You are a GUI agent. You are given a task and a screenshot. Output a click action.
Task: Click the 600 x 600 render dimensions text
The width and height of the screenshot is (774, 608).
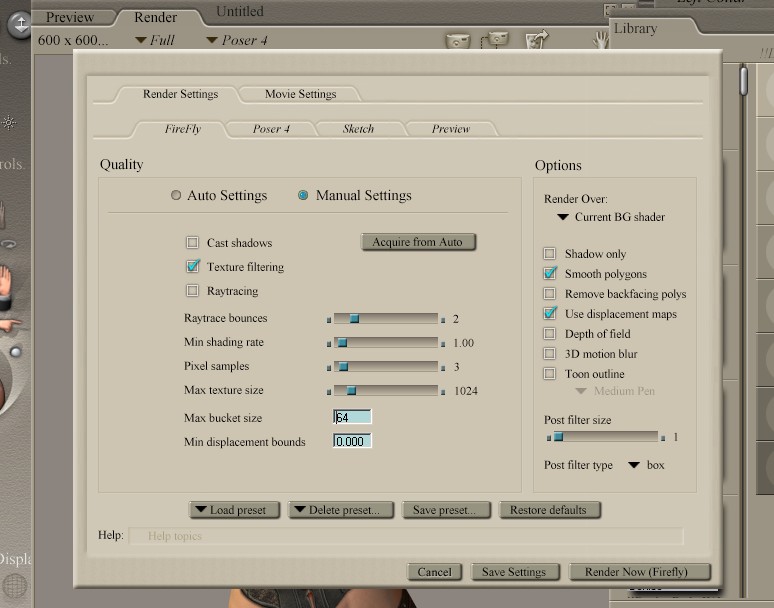coord(73,40)
